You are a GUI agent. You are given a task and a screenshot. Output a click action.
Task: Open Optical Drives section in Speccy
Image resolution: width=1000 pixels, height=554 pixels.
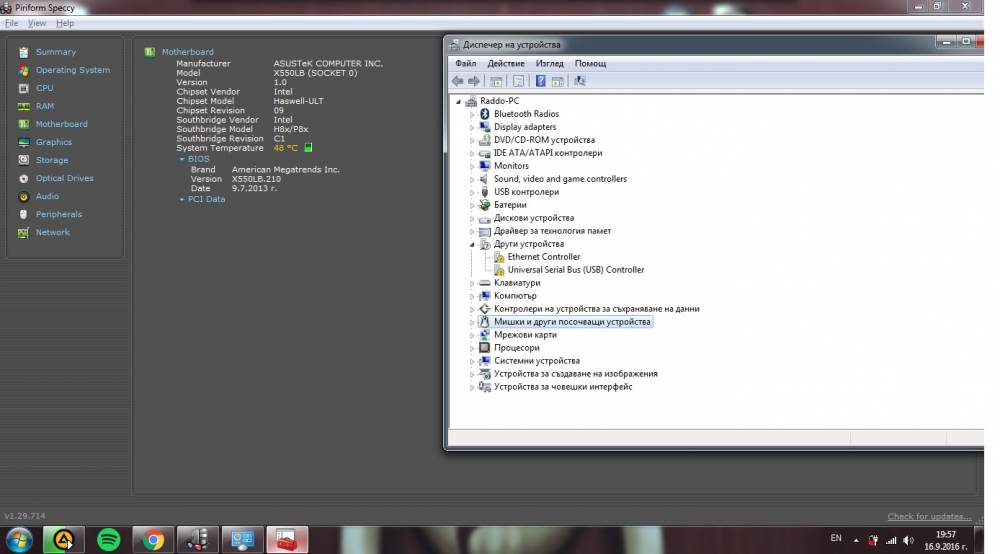[x=64, y=179]
